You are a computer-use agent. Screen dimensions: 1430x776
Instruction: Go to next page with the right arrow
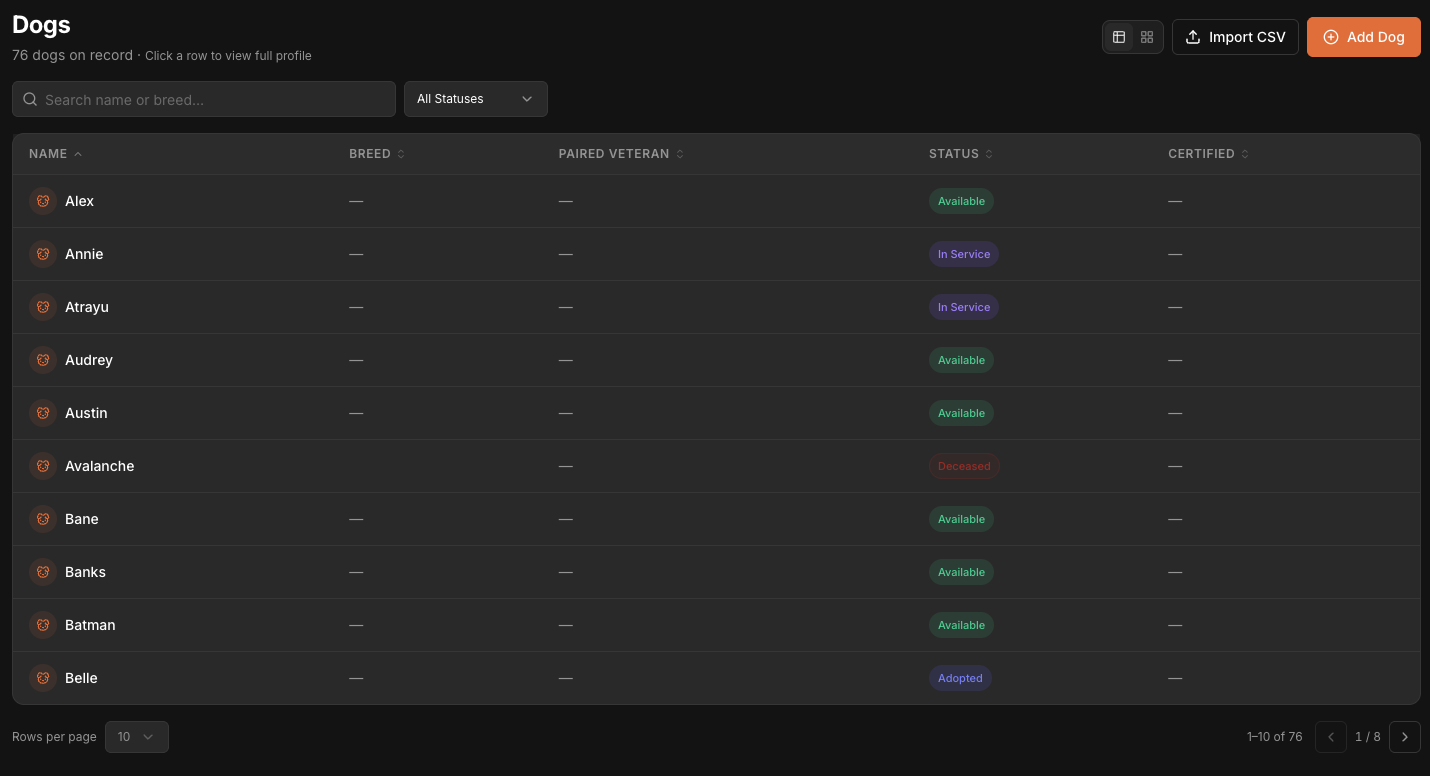pyautogui.click(x=1404, y=737)
